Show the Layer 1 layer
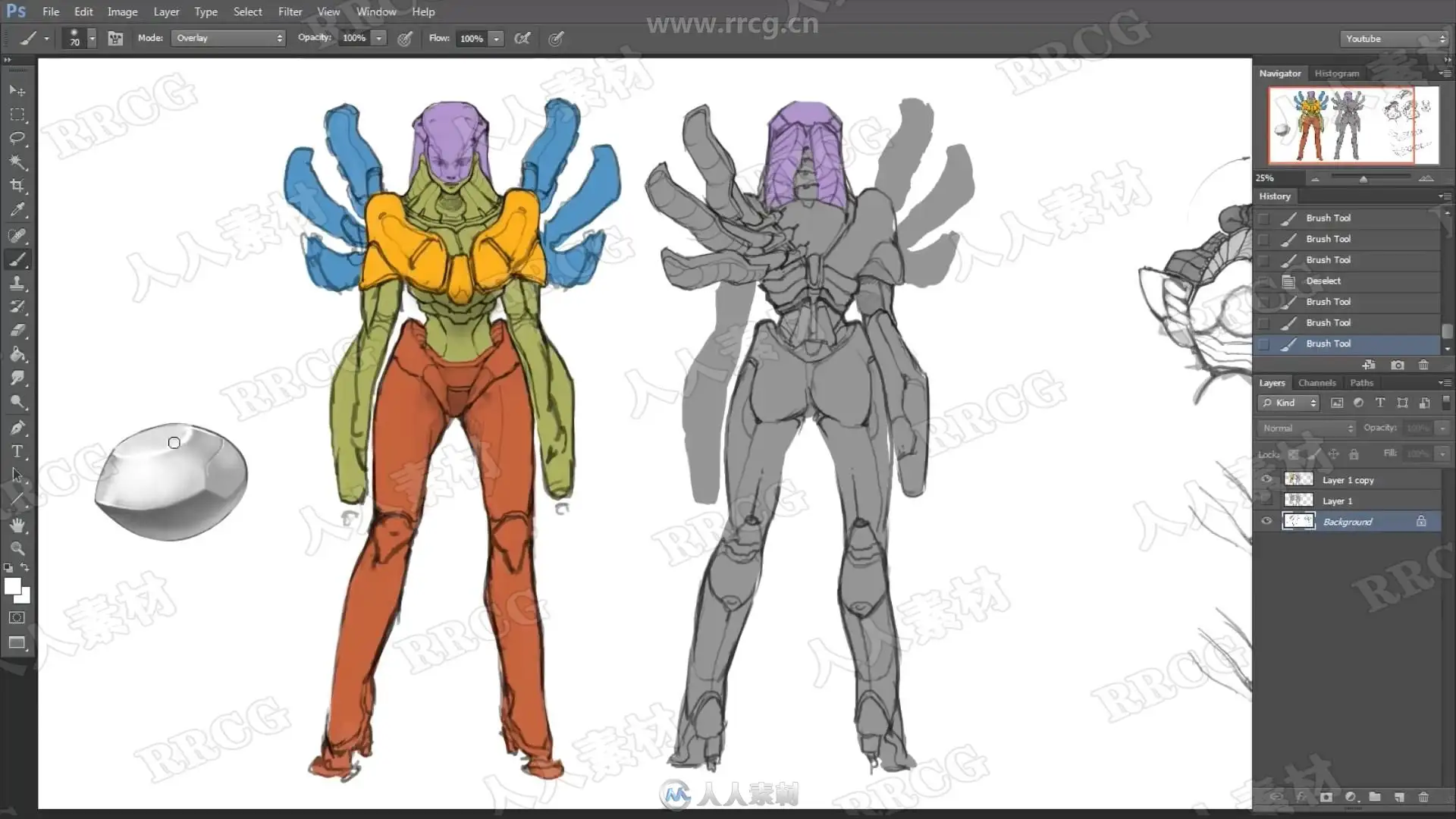The image size is (1456, 819). click(x=1266, y=500)
